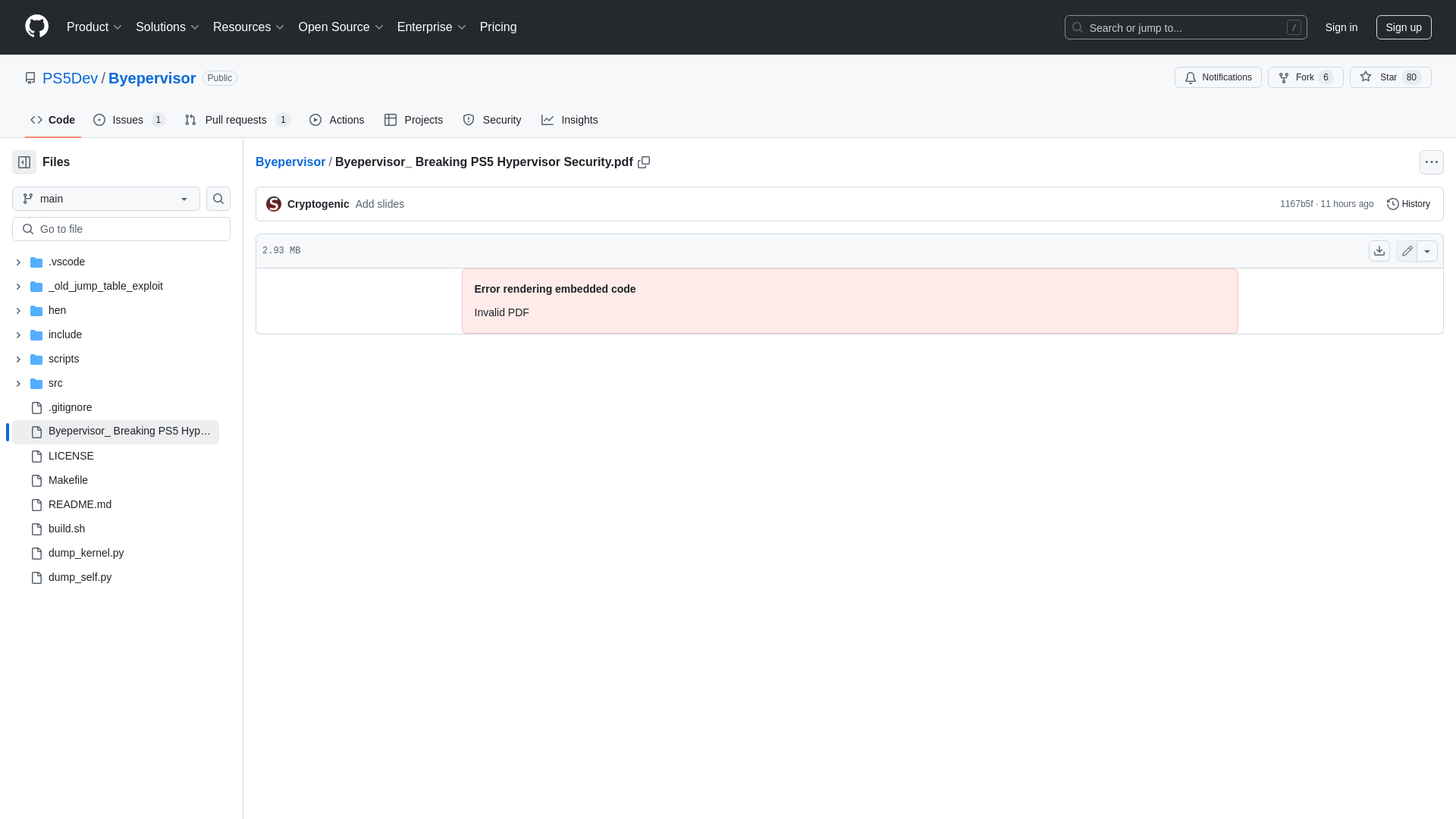1456x819 pixels.
Task: Switch to the Actions tab
Action: click(337, 120)
